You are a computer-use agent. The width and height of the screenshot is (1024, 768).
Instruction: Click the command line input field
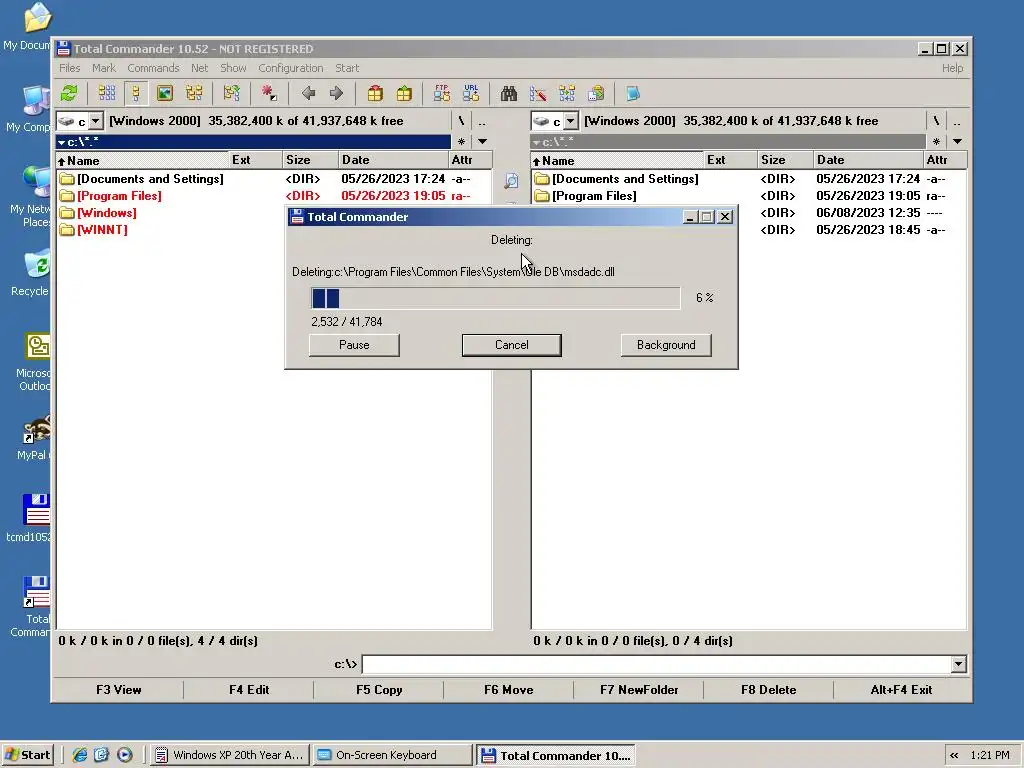point(656,664)
